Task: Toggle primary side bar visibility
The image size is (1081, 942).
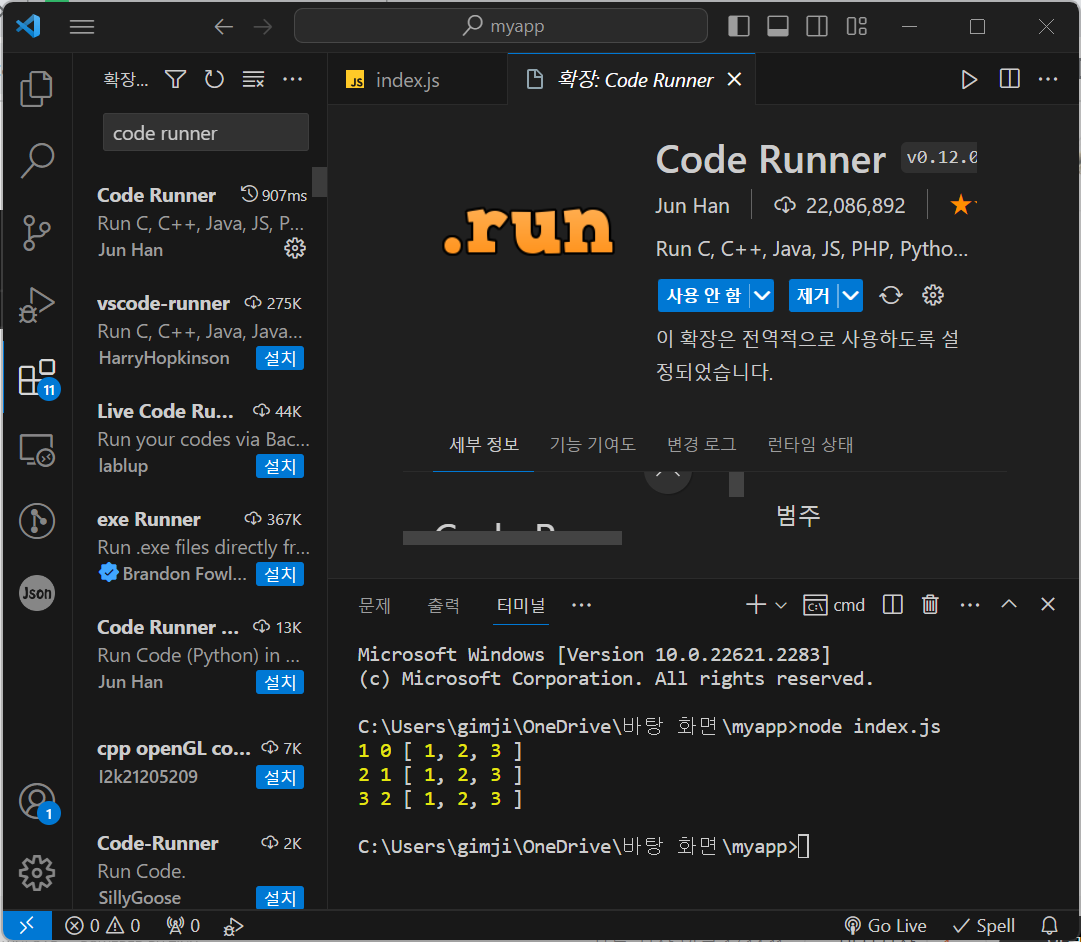Action: click(738, 27)
